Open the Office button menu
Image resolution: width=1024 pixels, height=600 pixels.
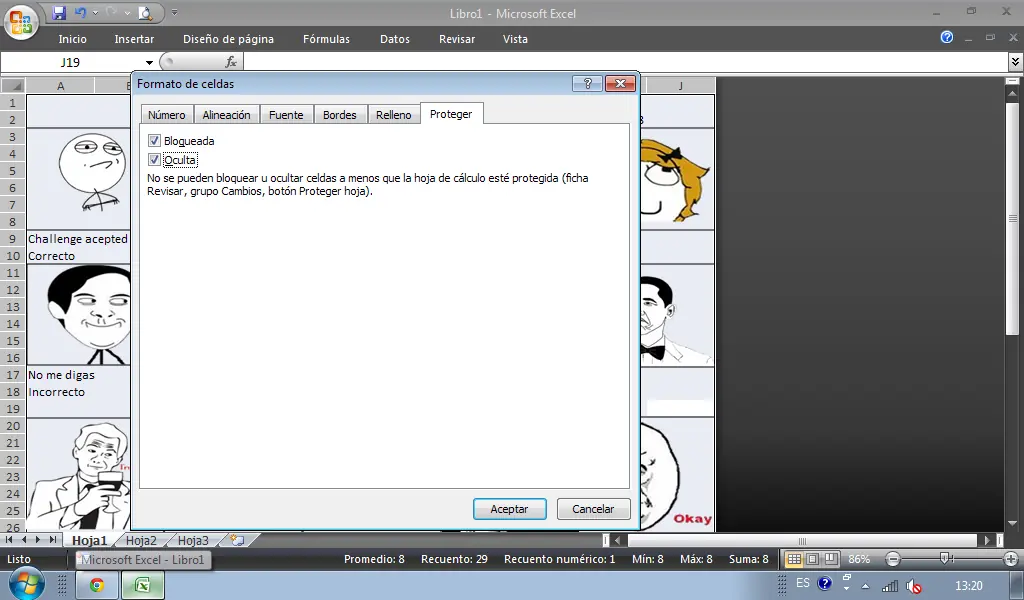(x=21, y=22)
